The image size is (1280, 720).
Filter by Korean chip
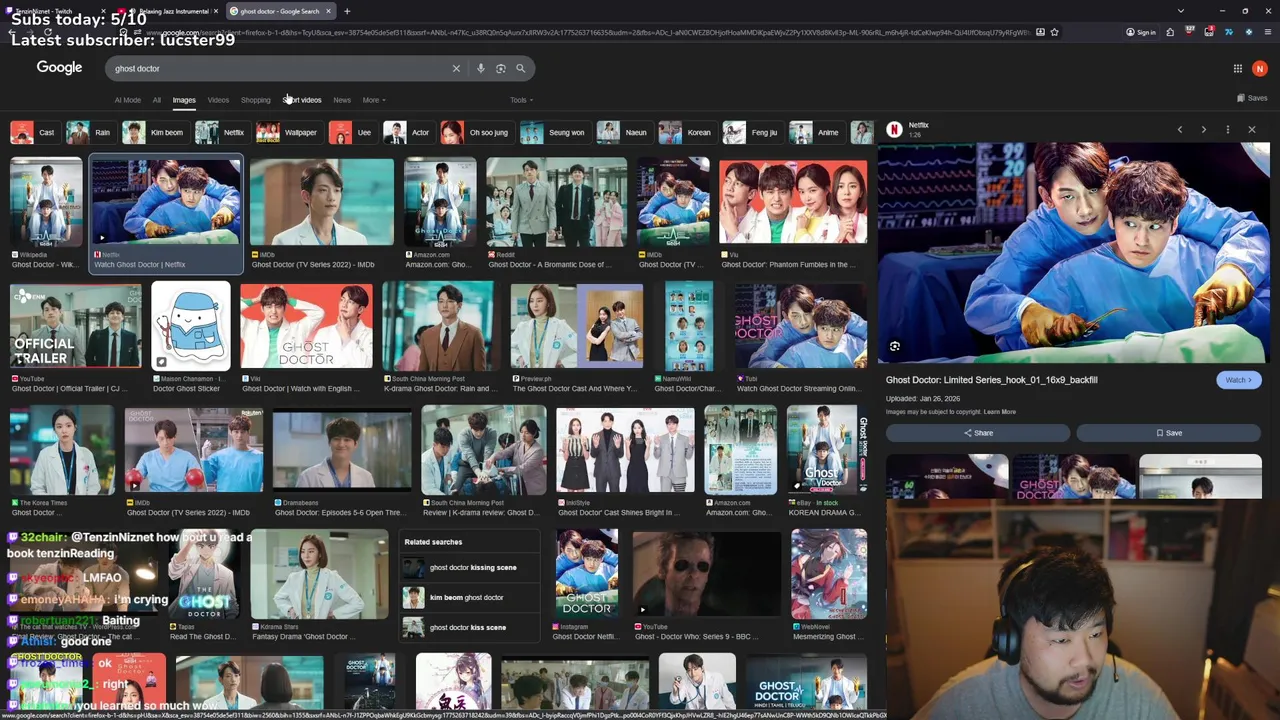pyautogui.click(x=687, y=132)
